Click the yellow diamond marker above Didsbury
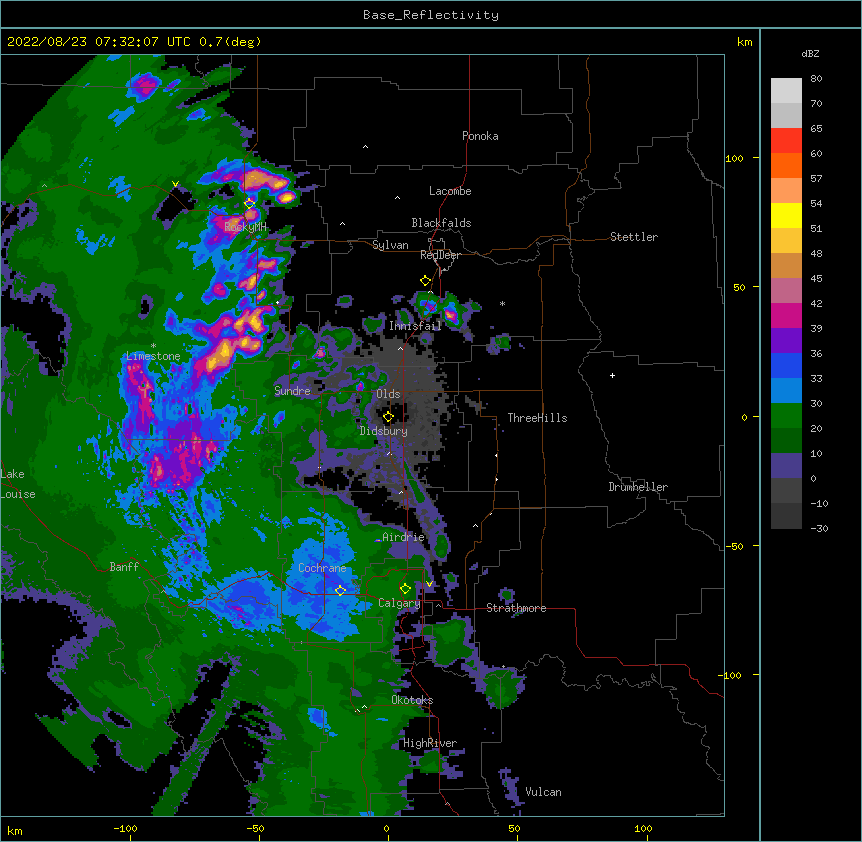862x842 pixels. 388,417
